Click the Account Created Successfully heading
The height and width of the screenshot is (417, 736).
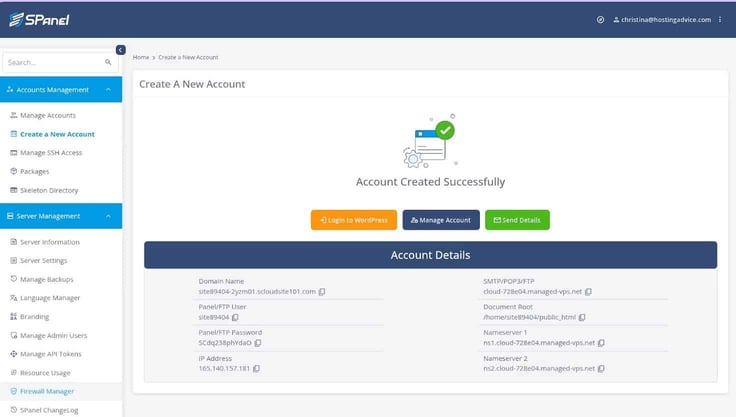tap(430, 182)
